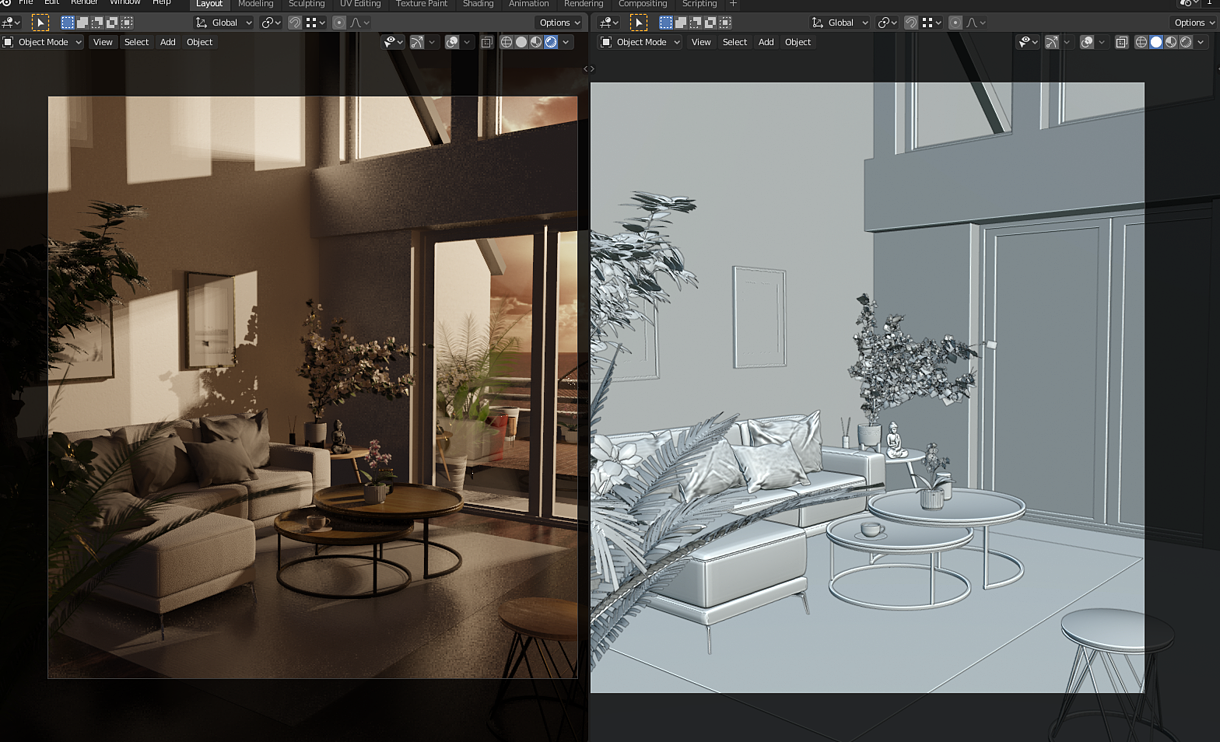Viewport: 1220px width, 742px height.
Task: Choose Intersect selection mode in right viewport
Action: coord(725,22)
